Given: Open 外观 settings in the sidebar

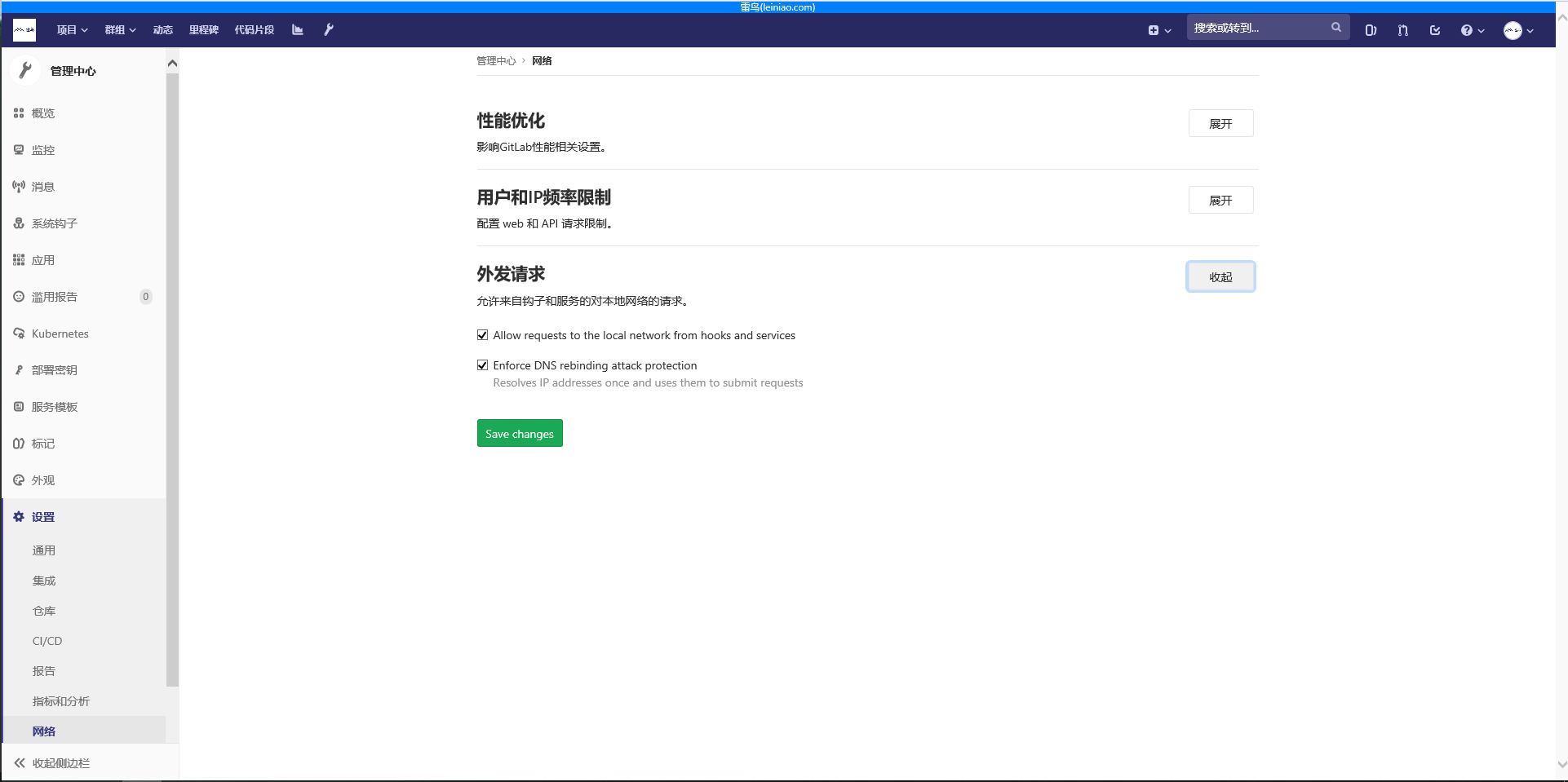Looking at the screenshot, I should [43, 480].
